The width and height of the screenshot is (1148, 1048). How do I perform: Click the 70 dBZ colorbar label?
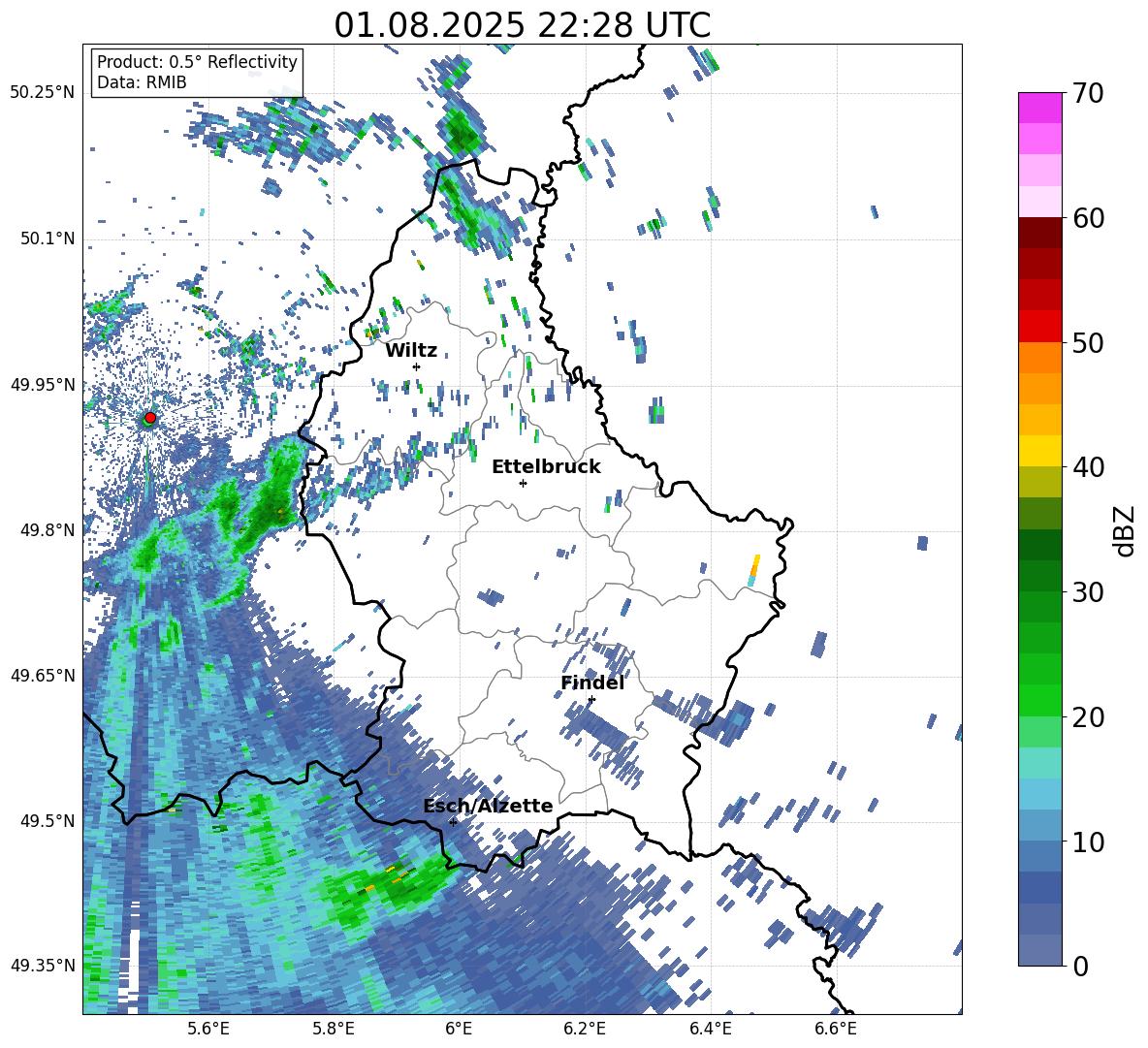[1088, 93]
